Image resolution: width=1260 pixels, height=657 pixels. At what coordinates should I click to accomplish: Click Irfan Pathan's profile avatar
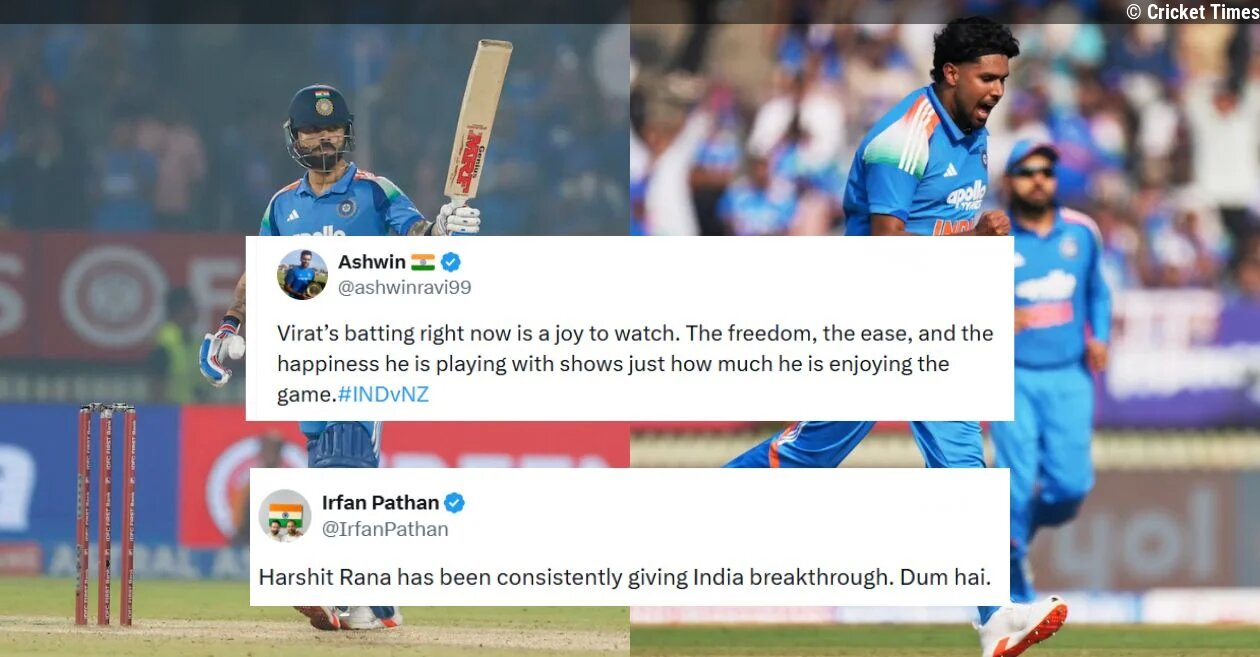pos(285,515)
